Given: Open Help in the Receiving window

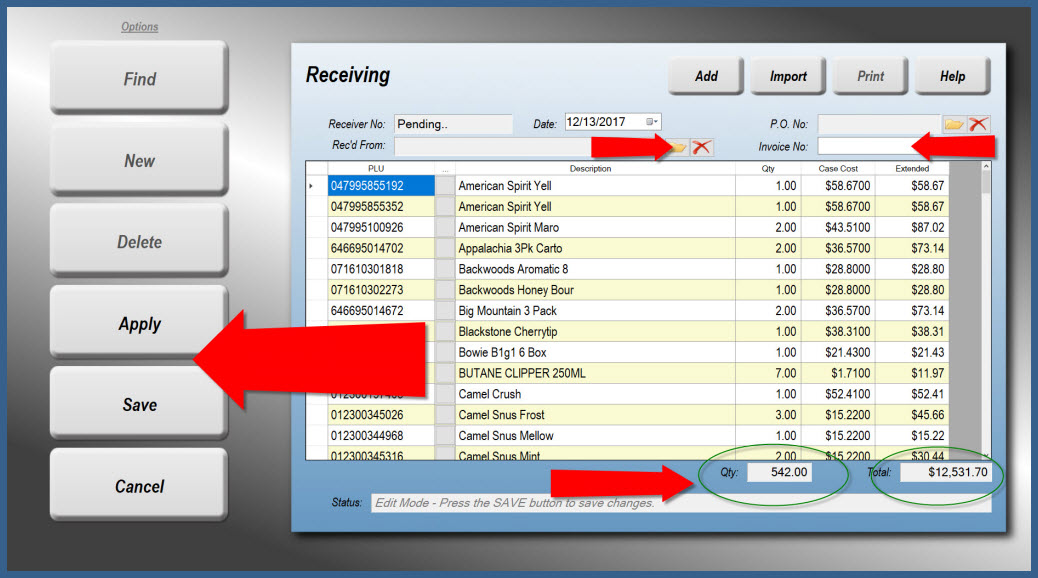Looking at the screenshot, I should (953, 76).
